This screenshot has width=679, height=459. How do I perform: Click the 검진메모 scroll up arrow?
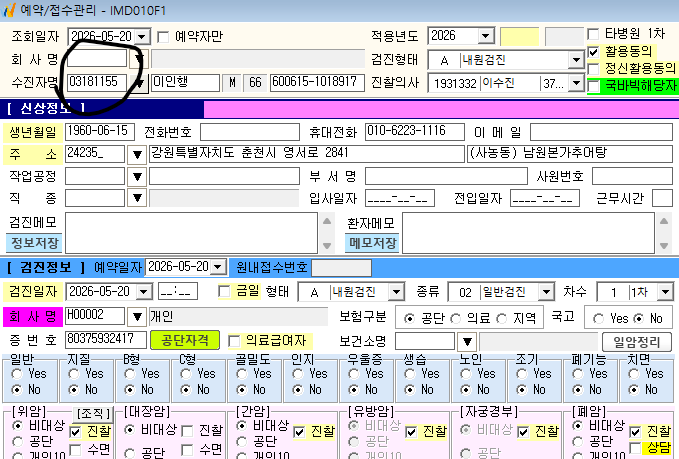click(x=327, y=221)
